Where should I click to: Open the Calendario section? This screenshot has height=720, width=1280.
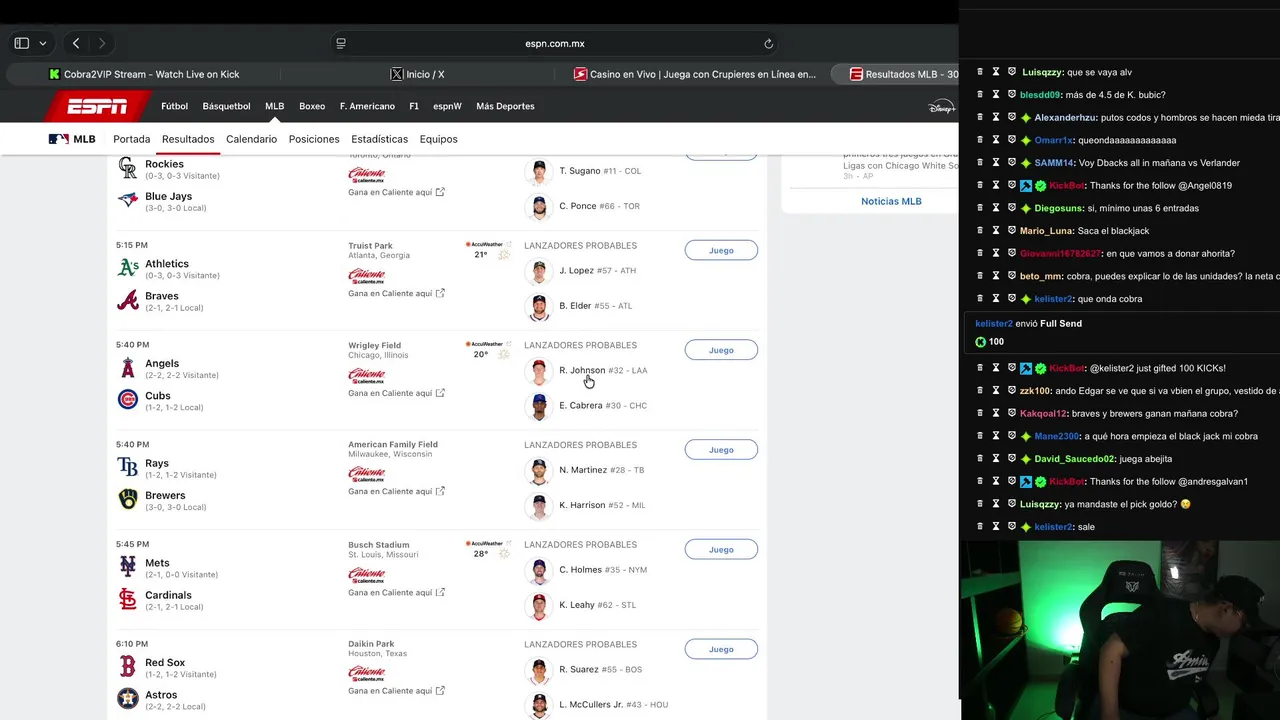tap(251, 139)
